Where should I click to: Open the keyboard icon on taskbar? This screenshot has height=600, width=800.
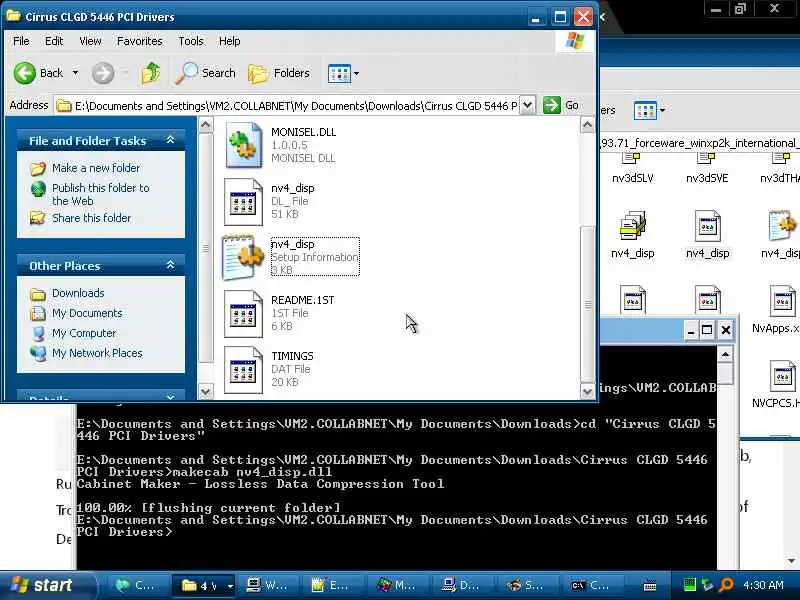point(650,586)
